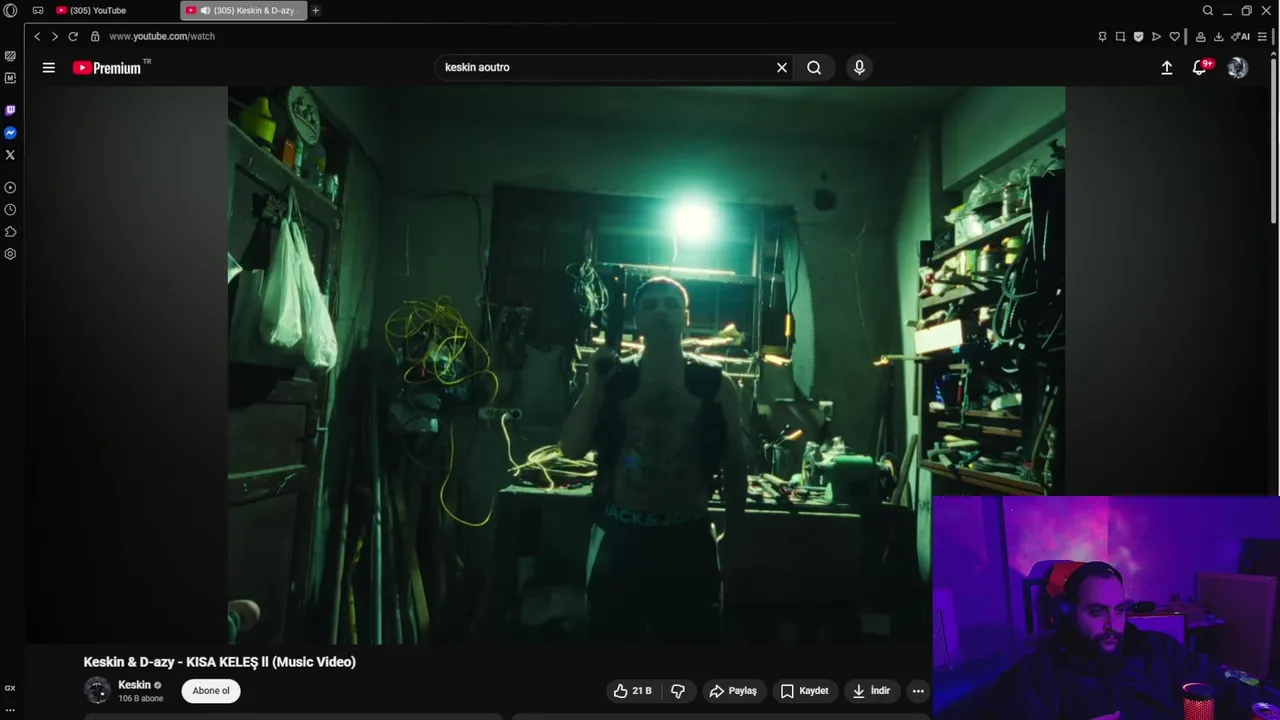This screenshot has height=720, width=1280.
Task: Open sidebar Settings gear
Action: coord(10,254)
